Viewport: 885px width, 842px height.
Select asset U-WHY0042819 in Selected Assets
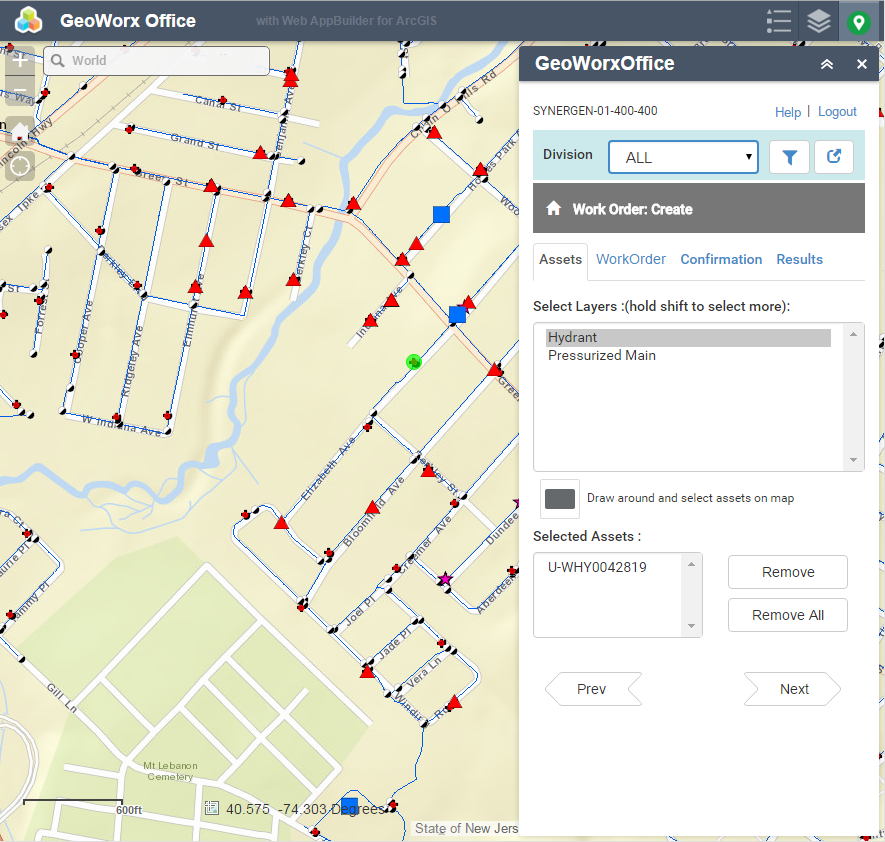[x=597, y=567]
